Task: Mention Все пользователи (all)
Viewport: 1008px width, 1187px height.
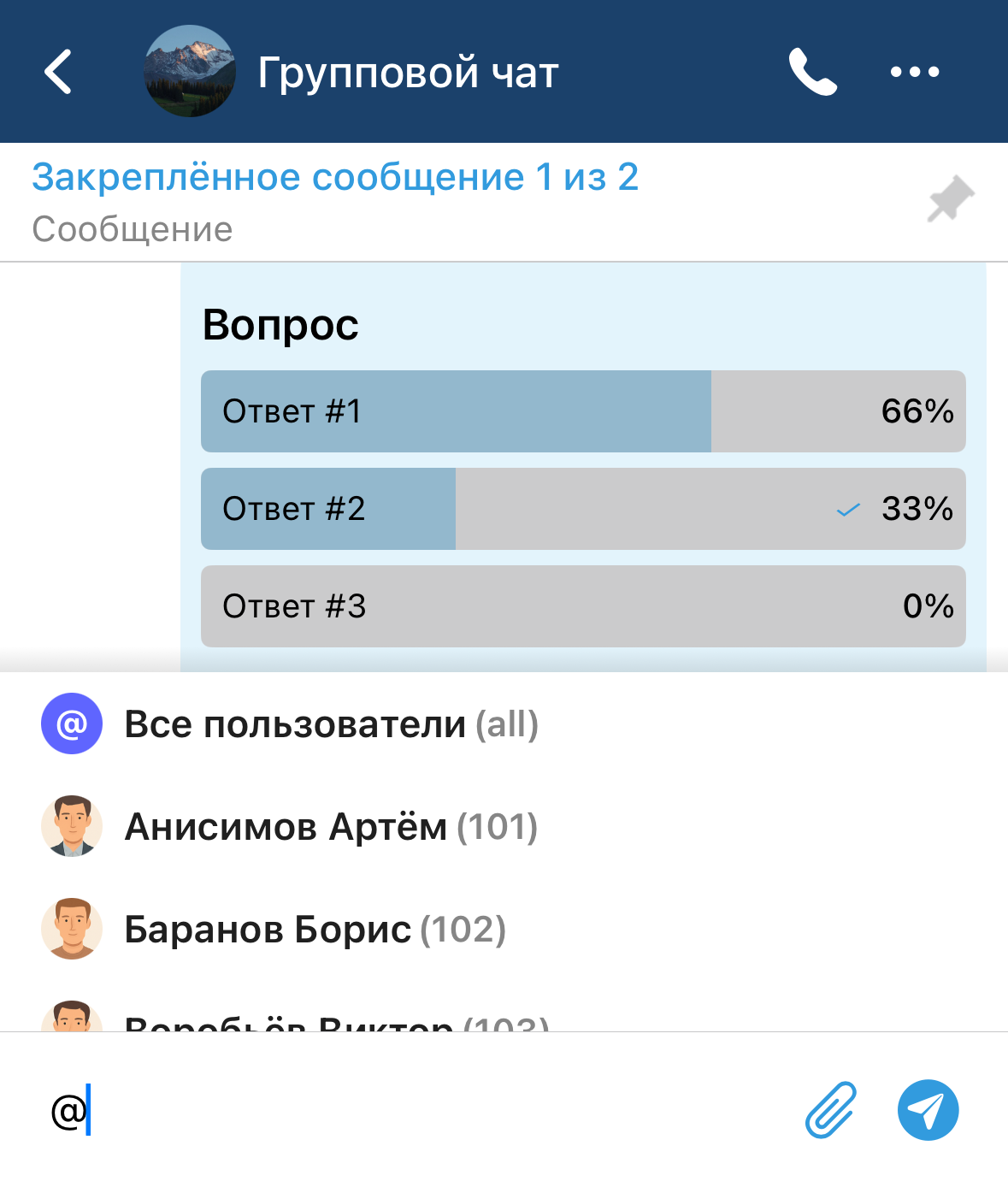Action: (332, 724)
